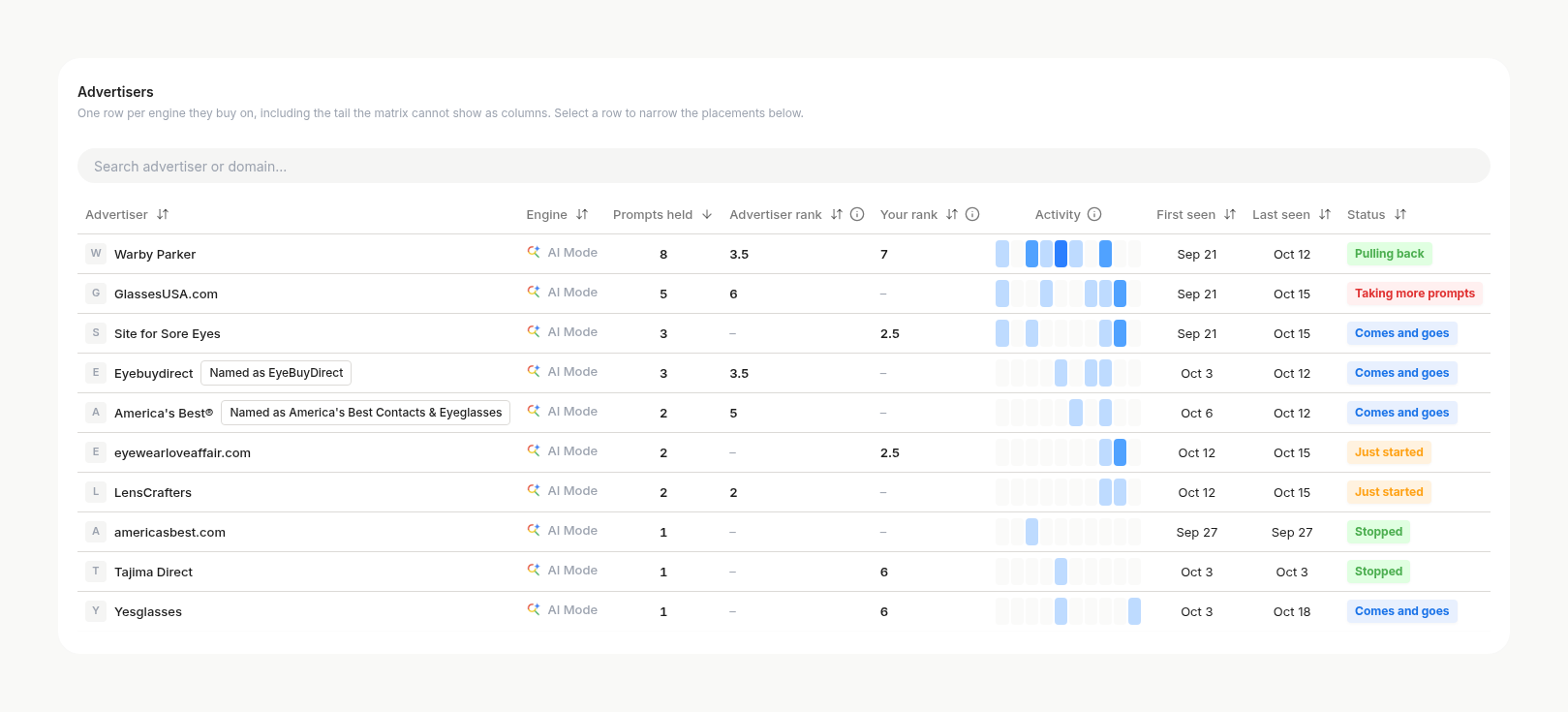Select the Tajima Direct advertiser name
The height and width of the screenshot is (712, 1568).
tap(153, 573)
